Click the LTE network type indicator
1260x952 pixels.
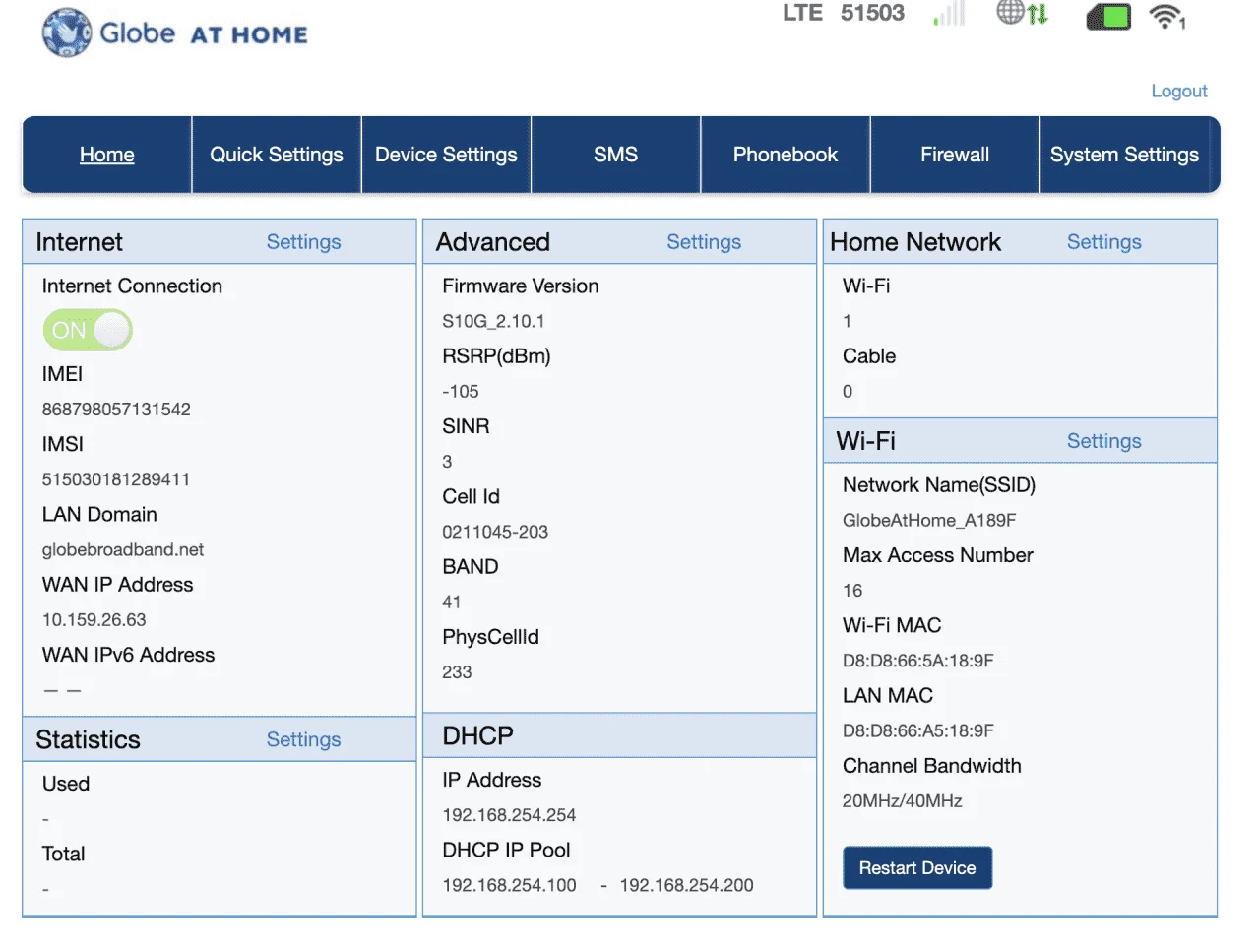(802, 13)
